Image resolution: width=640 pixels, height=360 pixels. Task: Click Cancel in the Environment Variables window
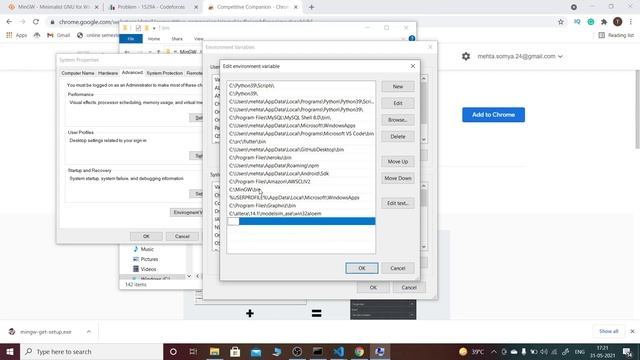pyautogui.click(x=409, y=287)
